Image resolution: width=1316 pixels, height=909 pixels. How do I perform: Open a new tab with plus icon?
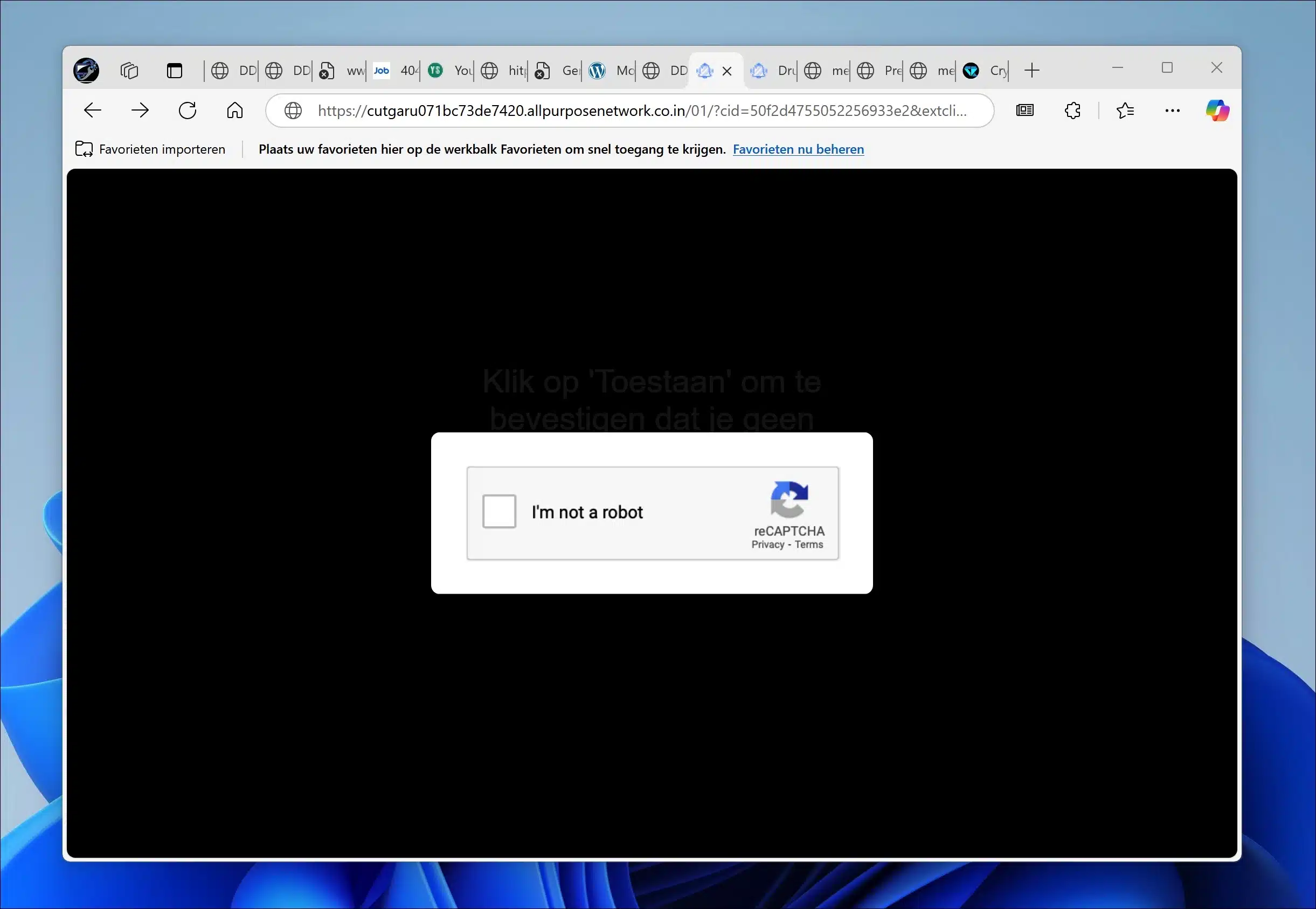[1031, 71]
